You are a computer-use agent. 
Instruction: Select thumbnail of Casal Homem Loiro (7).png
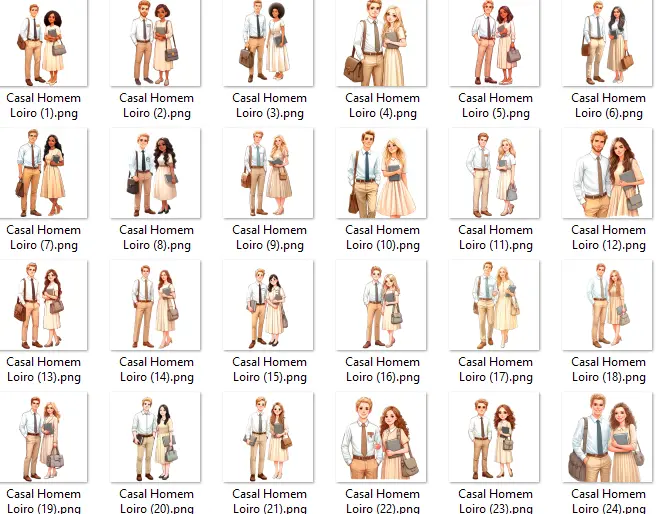pyautogui.click(x=43, y=173)
